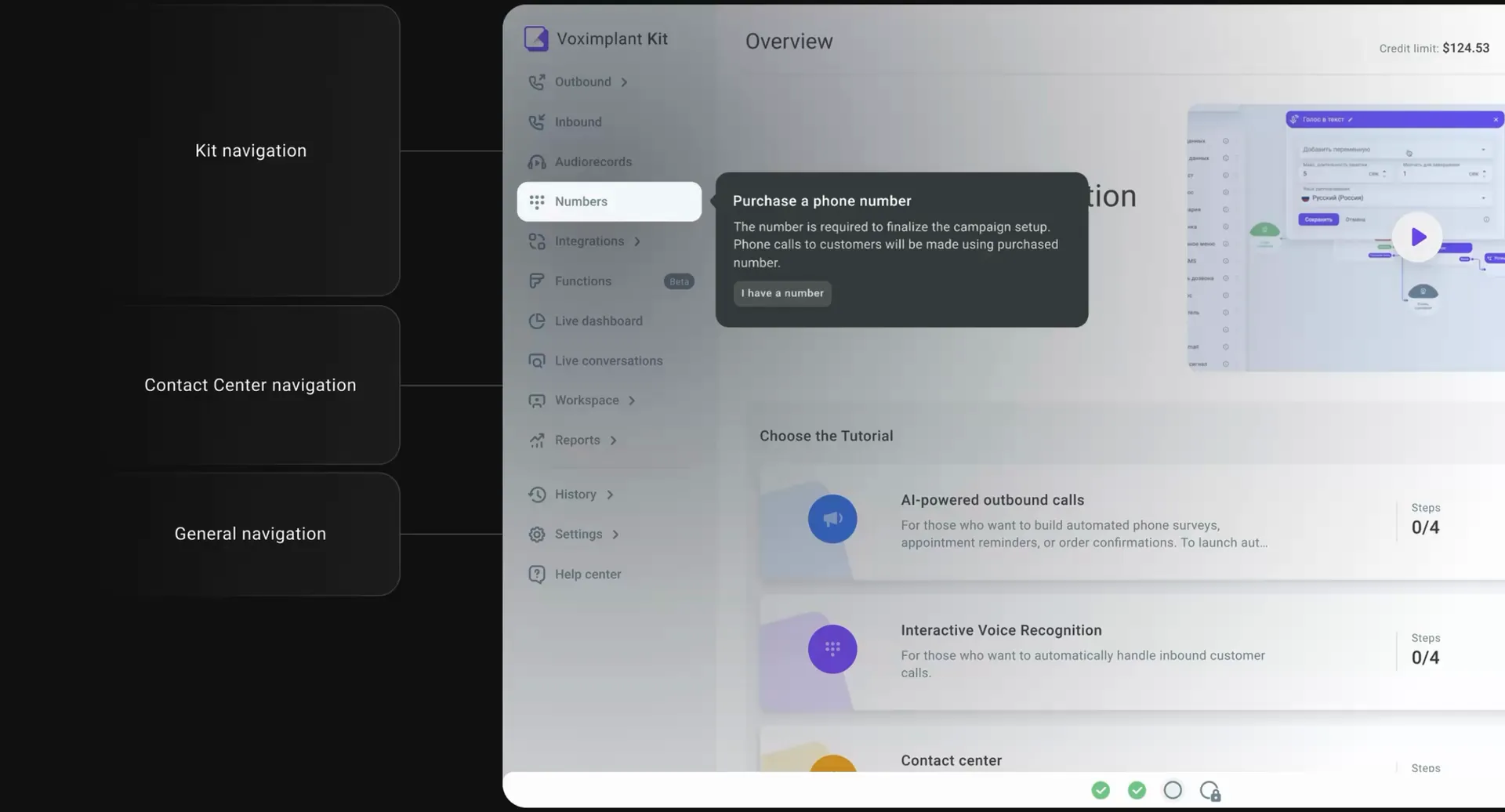Click the Overview page heading
The width and height of the screenshot is (1505, 812).
(x=789, y=42)
